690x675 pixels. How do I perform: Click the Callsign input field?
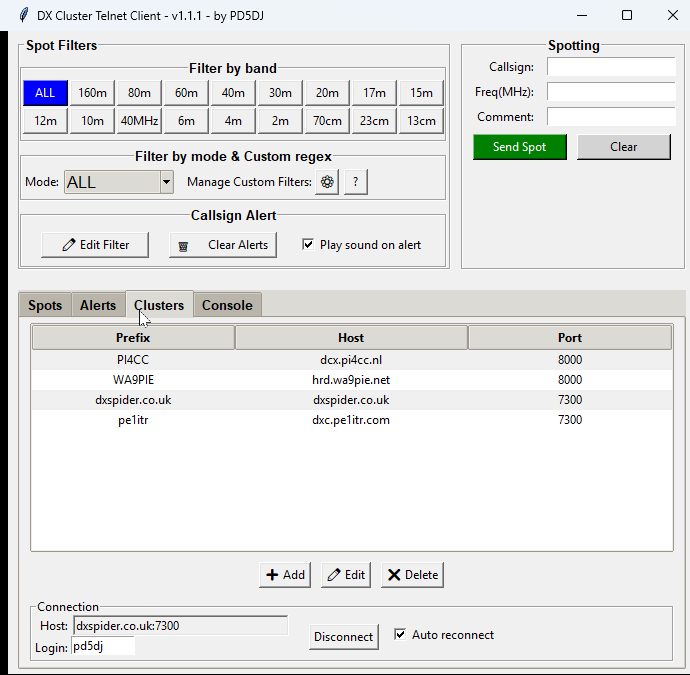(610, 67)
